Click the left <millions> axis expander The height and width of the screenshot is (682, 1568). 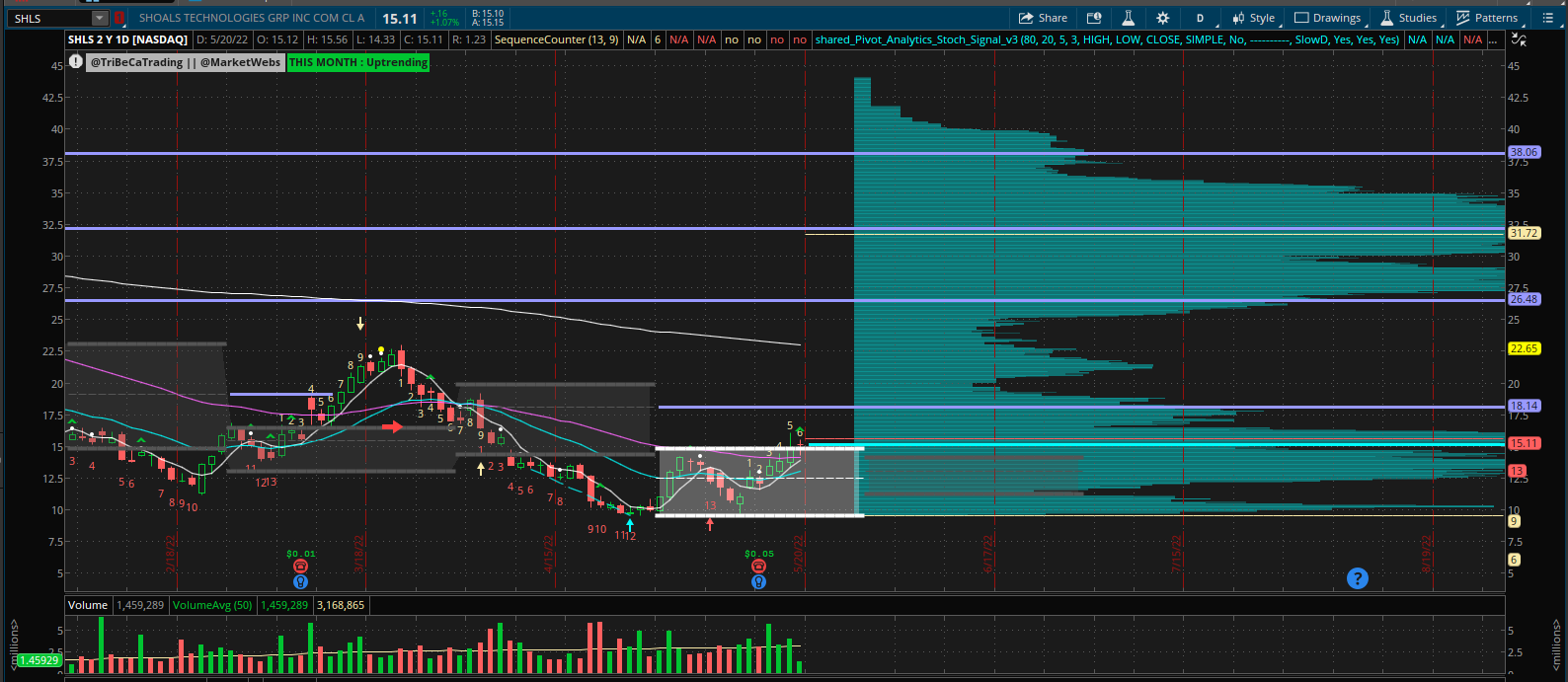click(x=14, y=646)
